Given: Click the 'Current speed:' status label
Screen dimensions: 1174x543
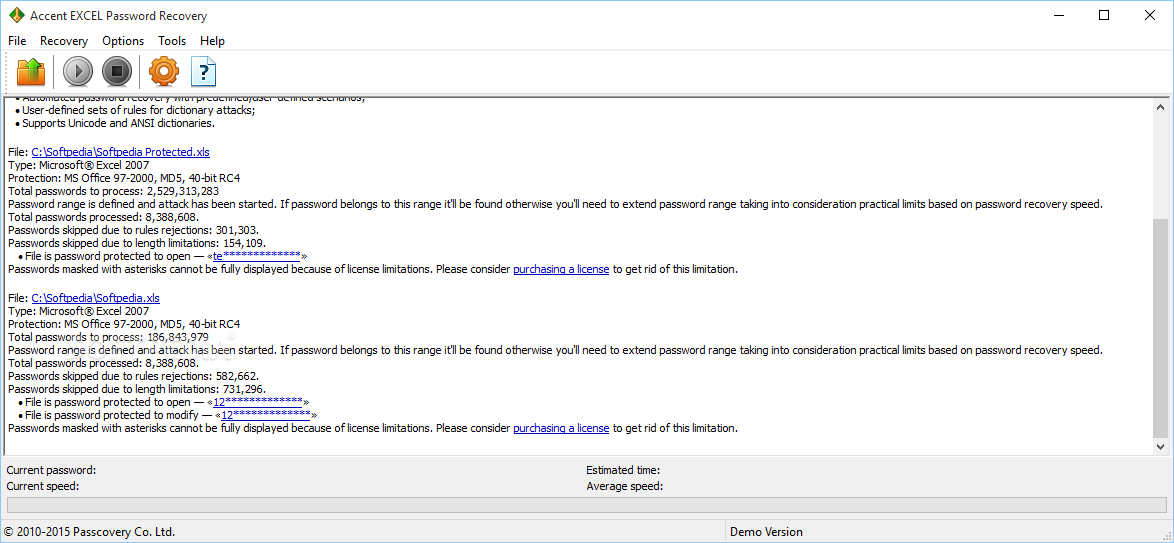Looking at the screenshot, I should [43, 486].
